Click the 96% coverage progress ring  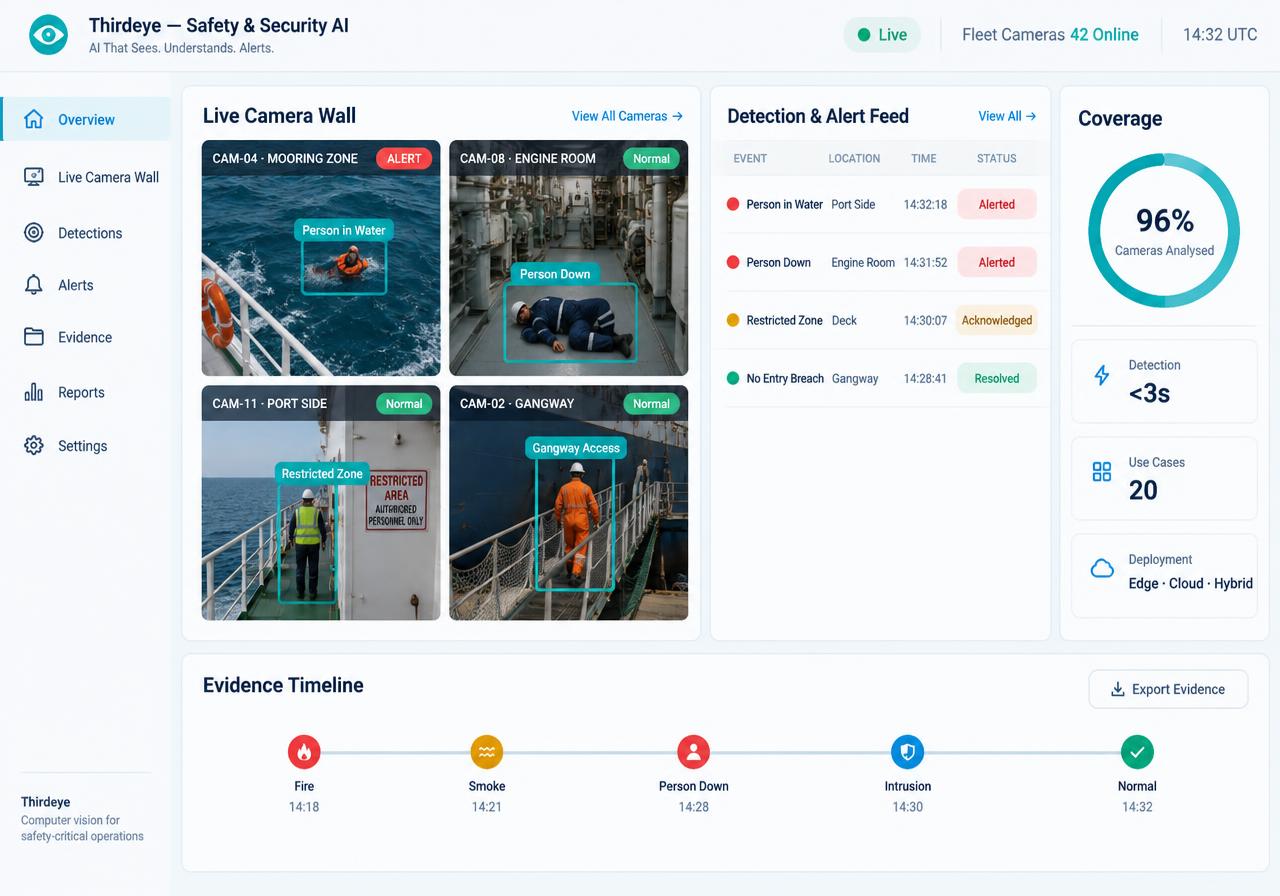click(x=1164, y=230)
